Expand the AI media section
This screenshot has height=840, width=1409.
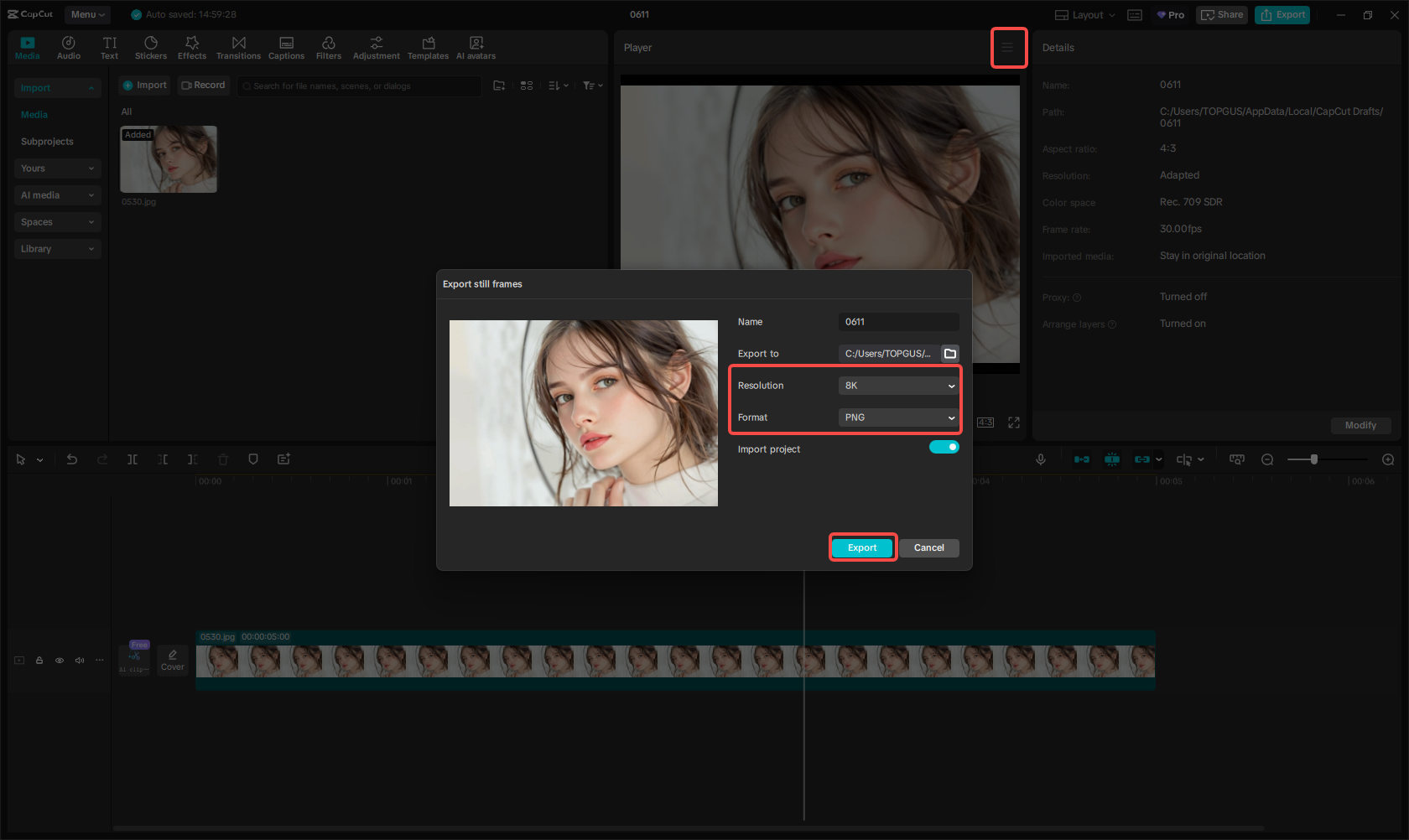(x=57, y=195)
